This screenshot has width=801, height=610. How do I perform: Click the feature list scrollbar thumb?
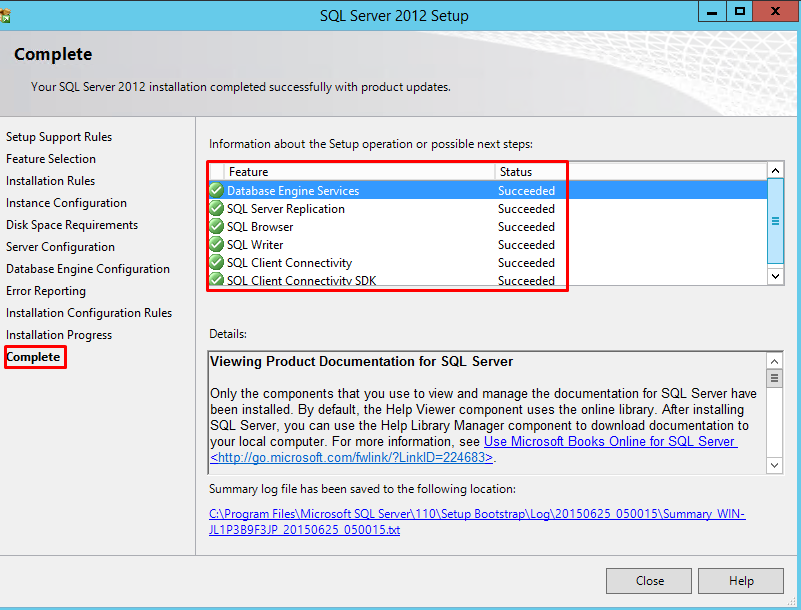click(775, 221)
